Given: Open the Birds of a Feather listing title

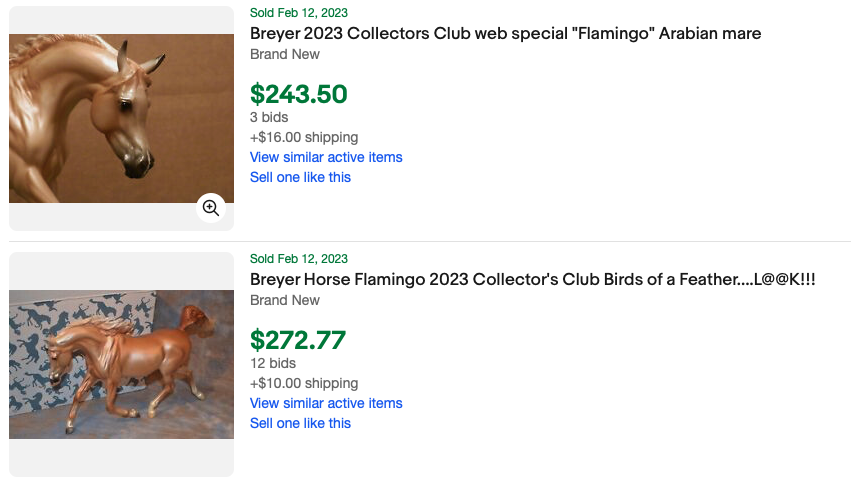Looking at the screenshot, I should tap(532, 280).
